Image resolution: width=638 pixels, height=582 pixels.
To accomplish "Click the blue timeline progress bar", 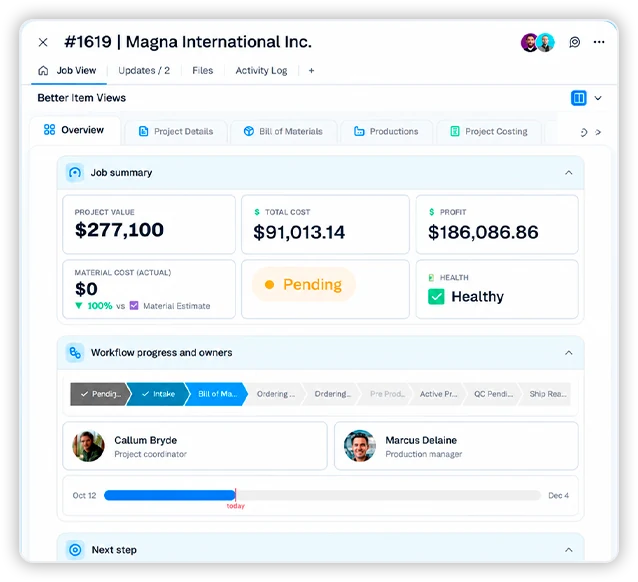I will 170,495.
